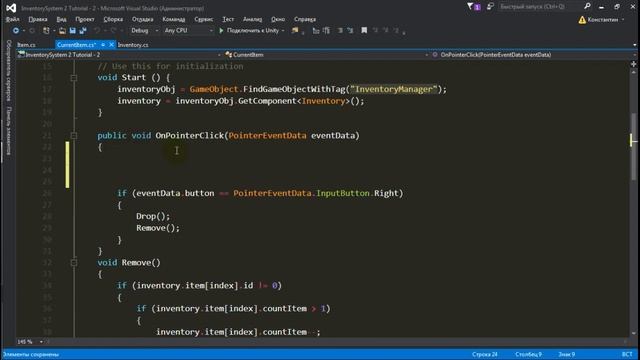Click the Navigate Backward arrow icon

(16, 31)
